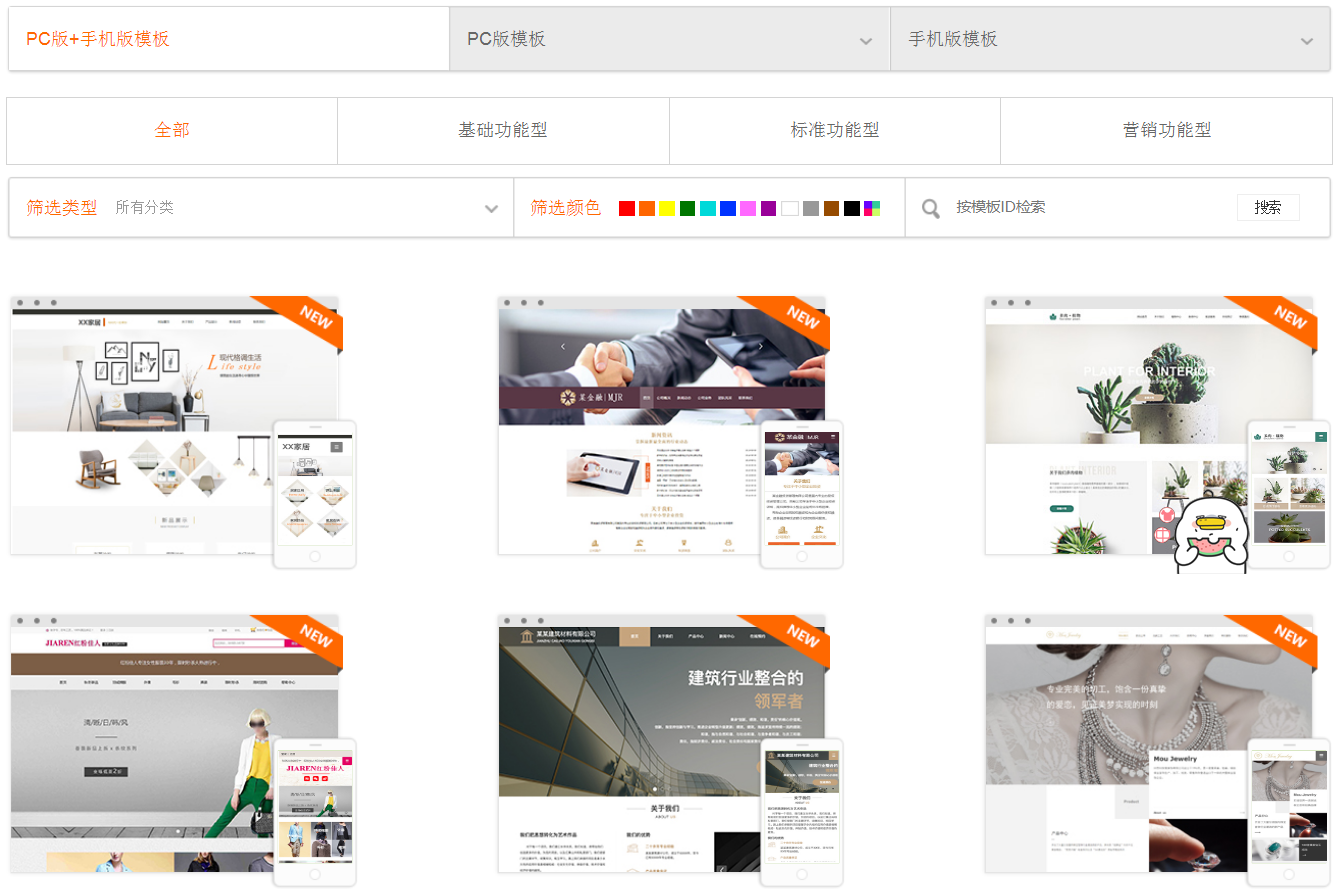Click the NEW ribbon on jewelry template
This screenshot has width=1338, height=892.
1288,637
